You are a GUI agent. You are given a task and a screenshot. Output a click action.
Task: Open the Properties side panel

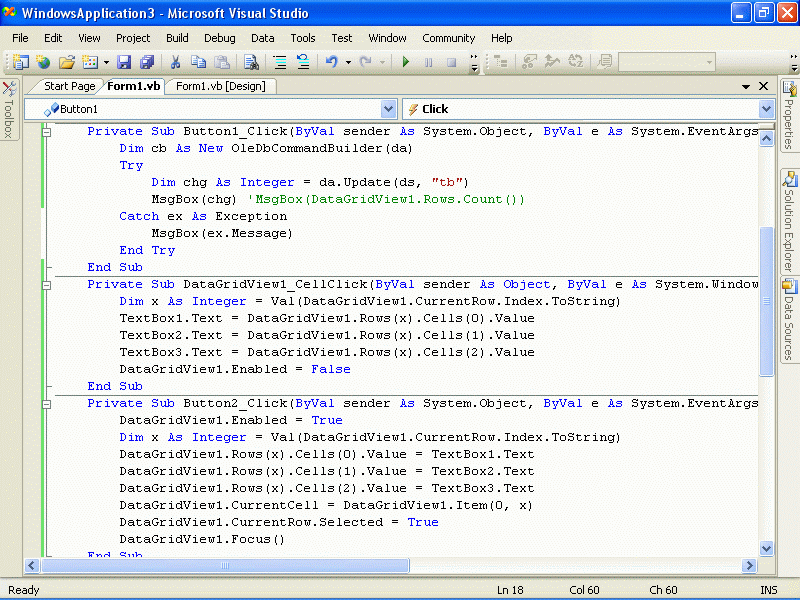tap(789, 115)
